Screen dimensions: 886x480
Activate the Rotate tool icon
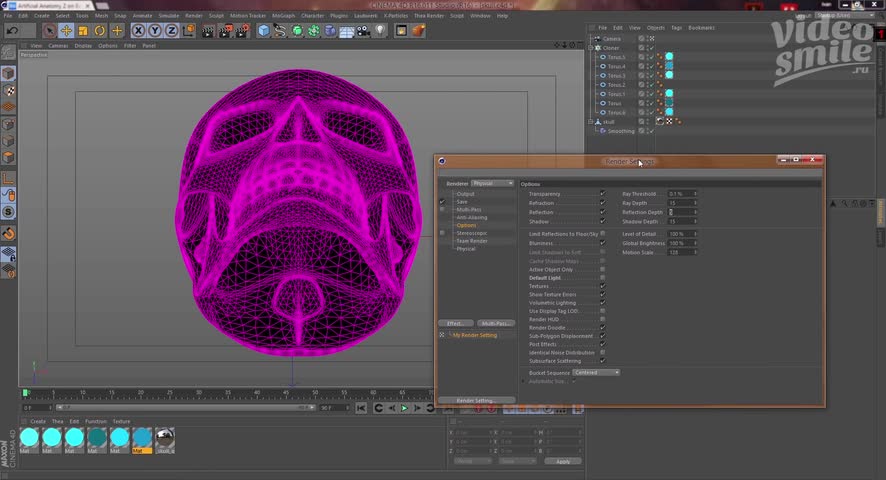point(100,31)
